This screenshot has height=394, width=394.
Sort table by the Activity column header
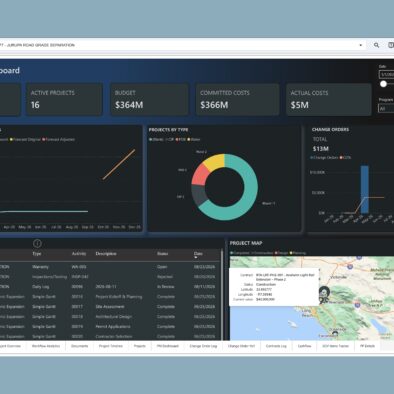(79, 254)
